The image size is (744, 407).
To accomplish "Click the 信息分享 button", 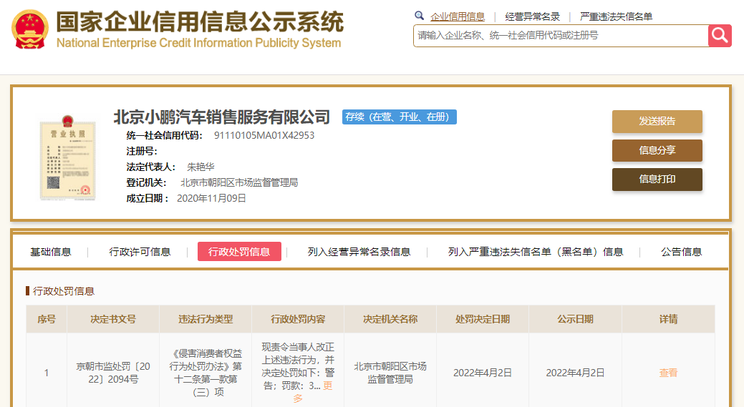I will pos(657,150).
